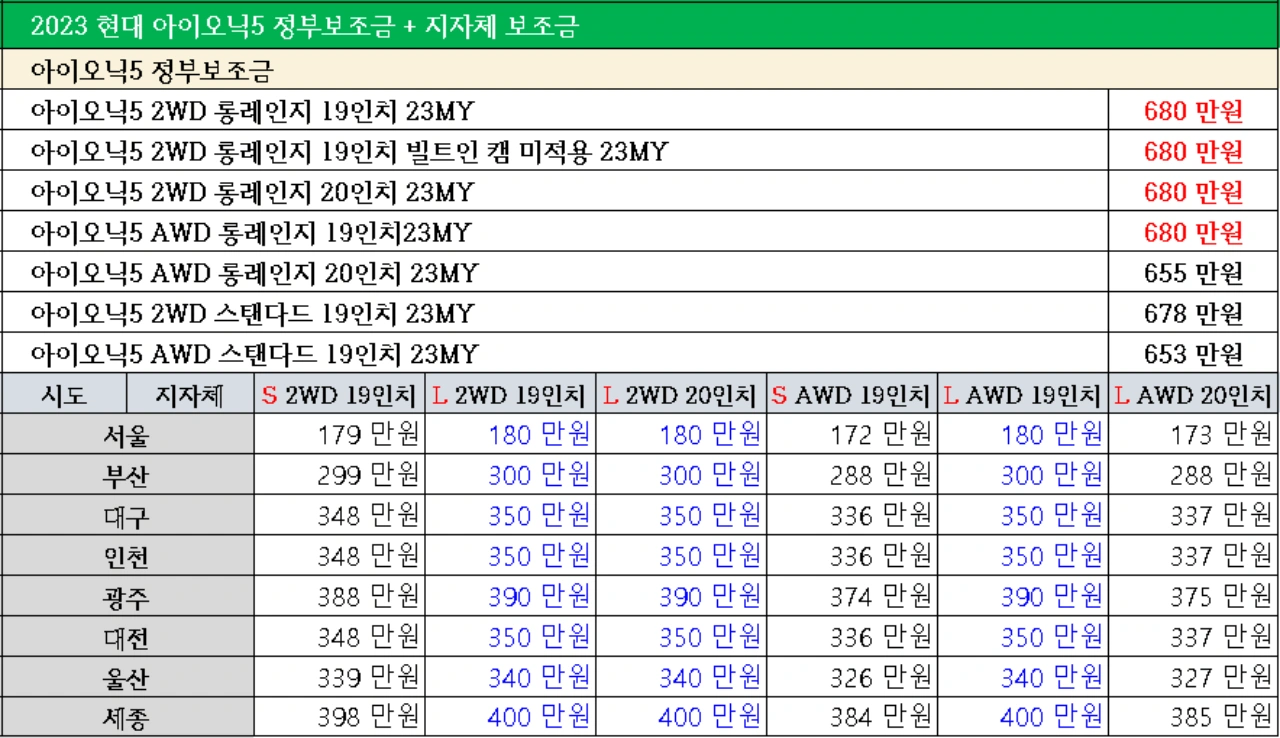
Task: Click 375 만원 in the 광주 row
Action: tap(1222, 597)
